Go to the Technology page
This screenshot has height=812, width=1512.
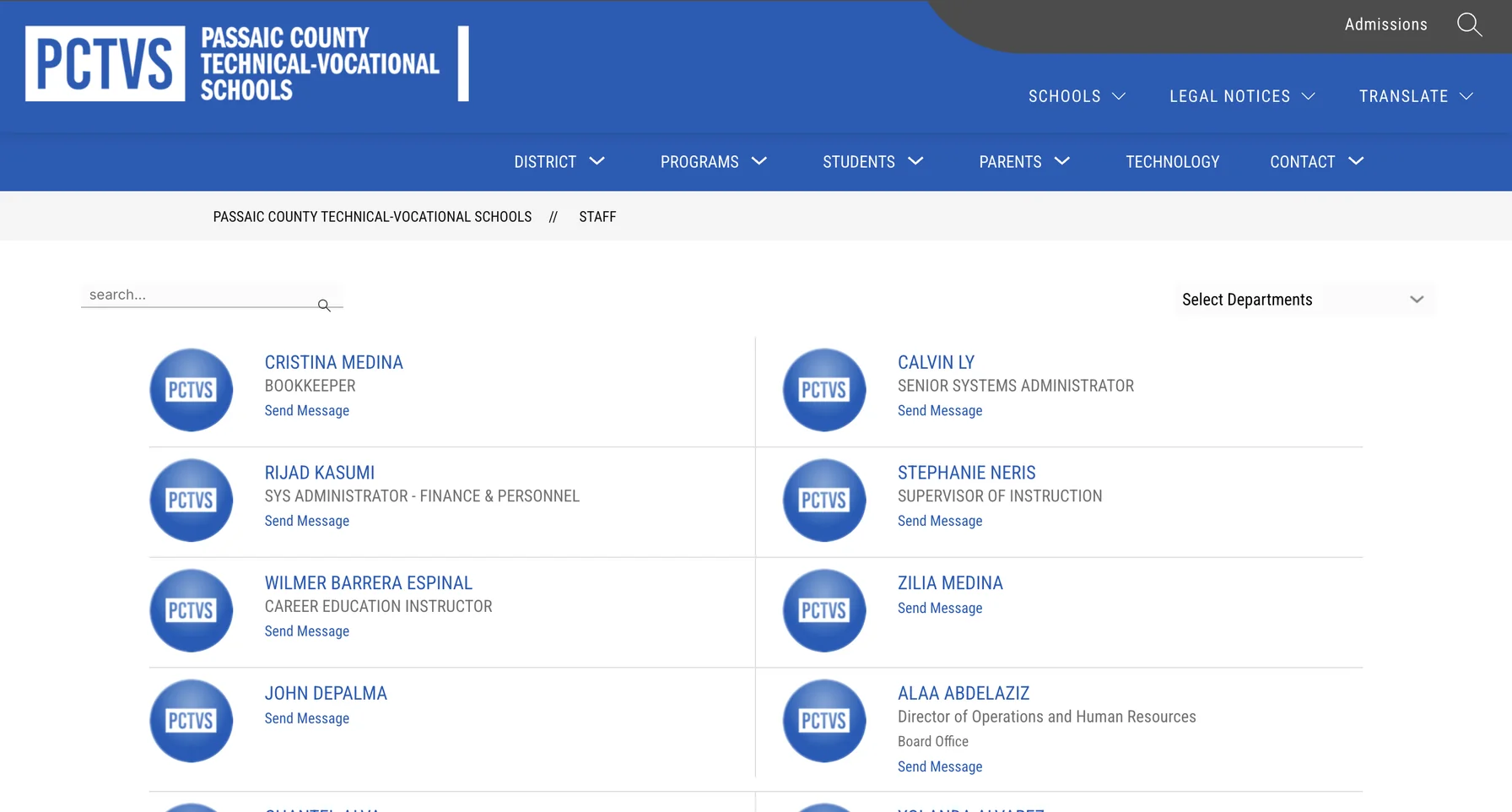click(x=1172, y=161)
